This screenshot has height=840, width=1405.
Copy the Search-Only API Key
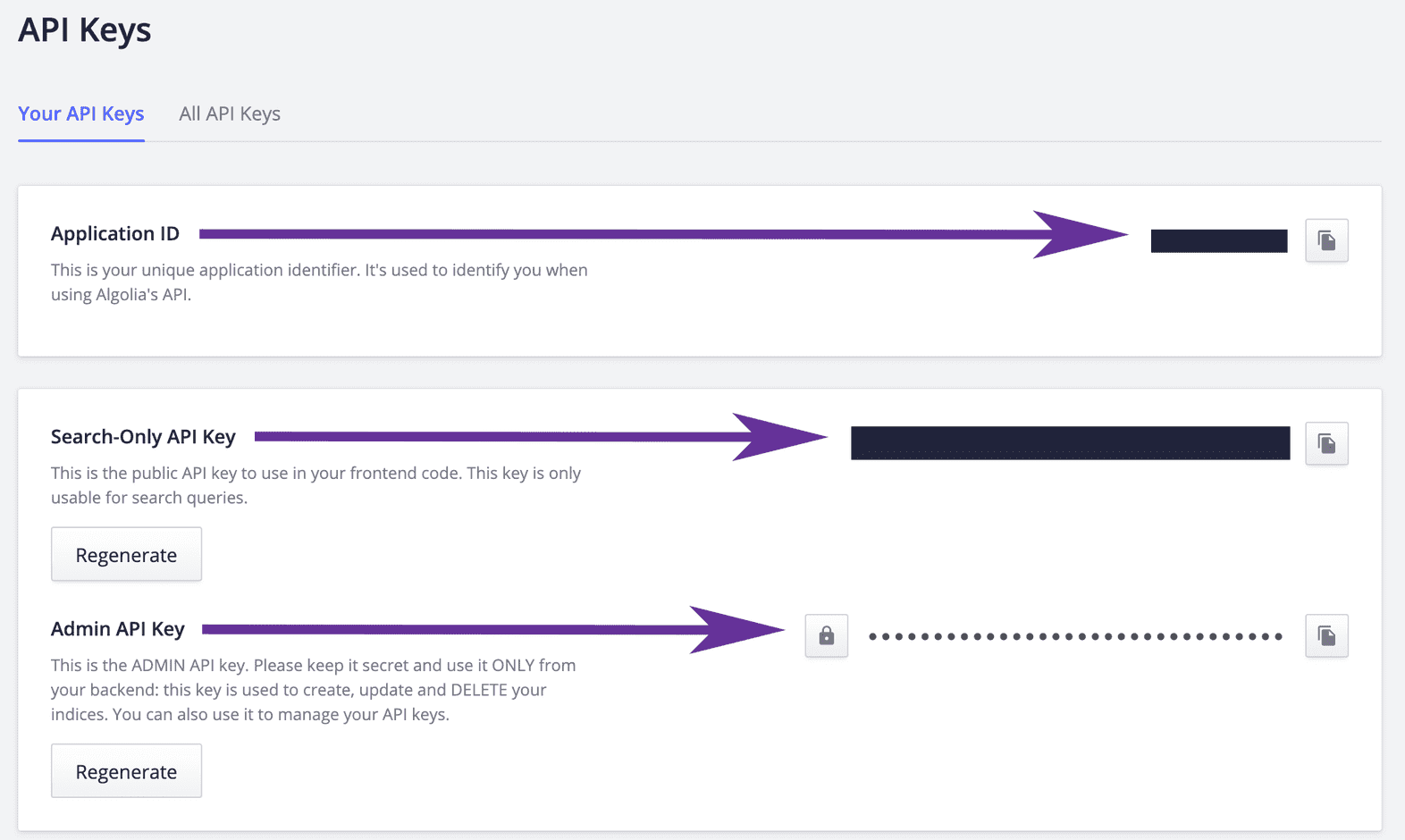(1326, 444)
